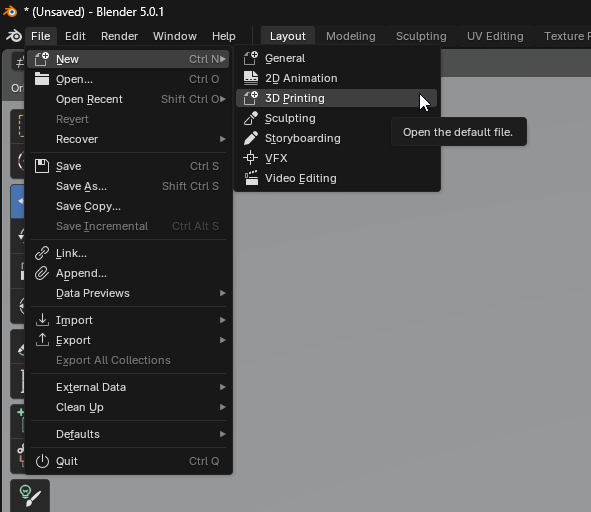Click the New file icon
This screenshot has width=591, height=512.
click(x=41, y=59)
